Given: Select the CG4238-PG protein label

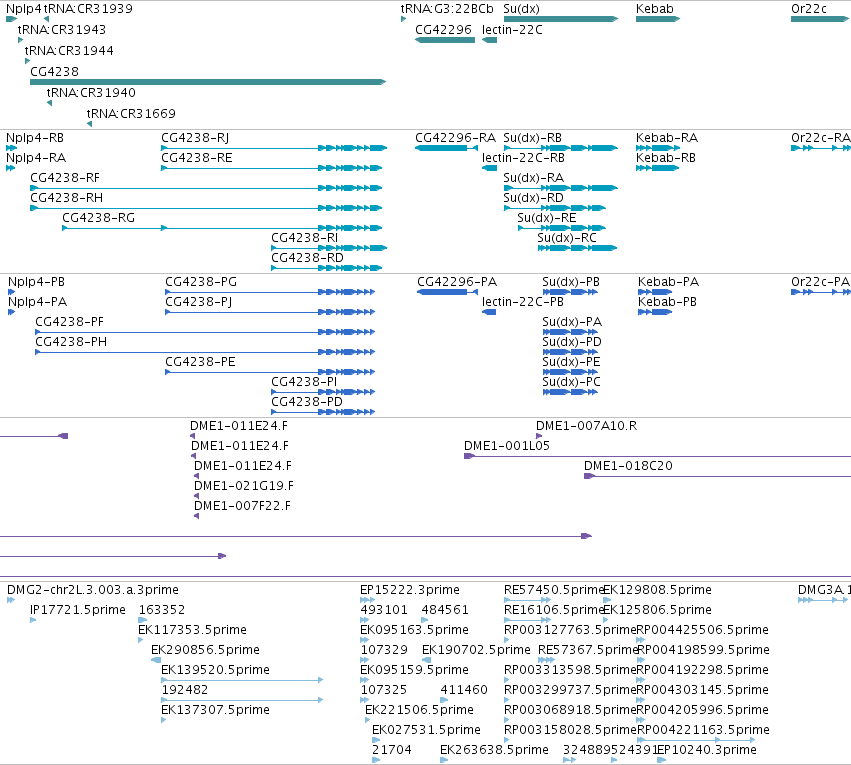Looking at the screenshot, I should (x=201, y=282).
